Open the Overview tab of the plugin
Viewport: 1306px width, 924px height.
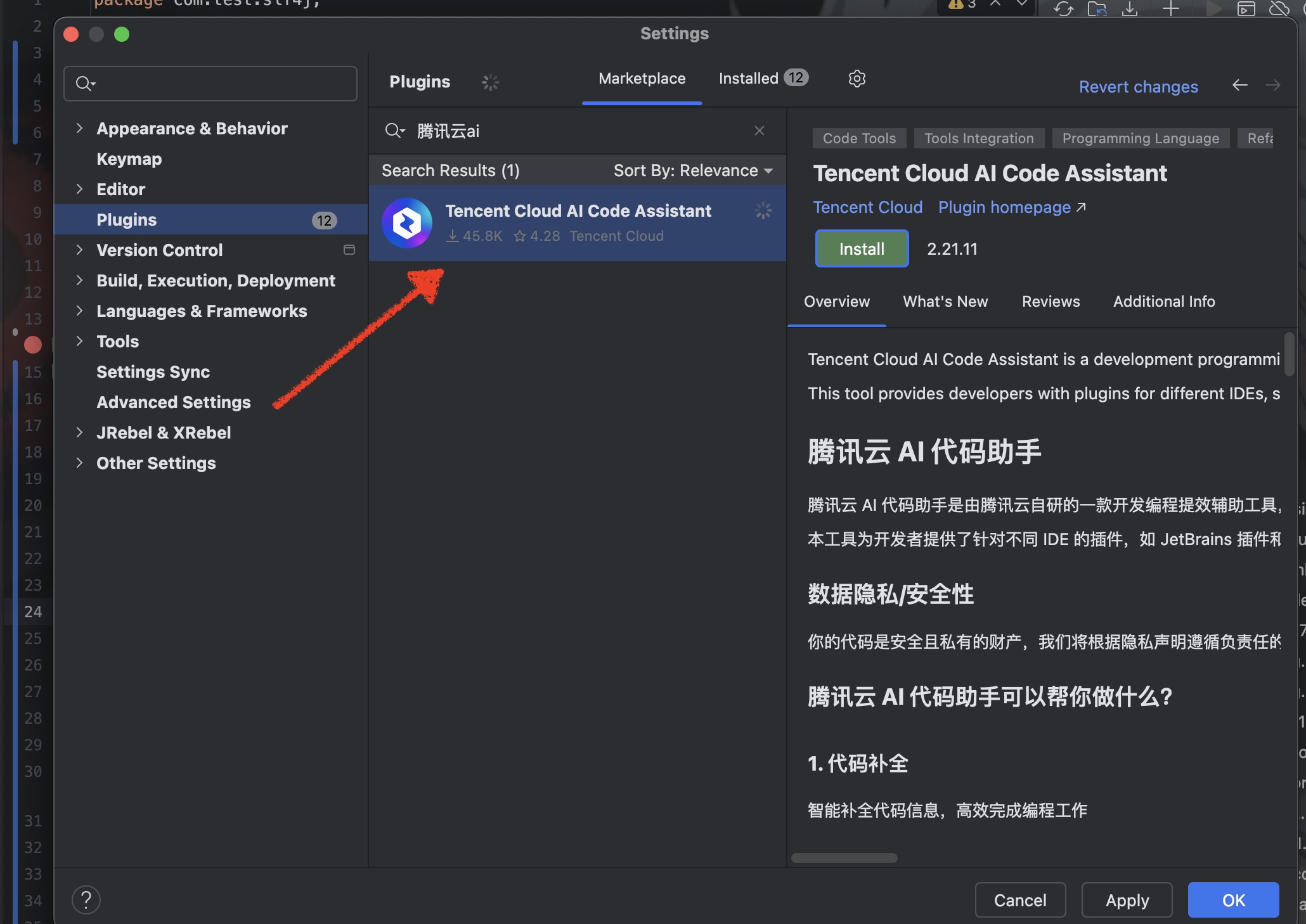tap(837, 302)
